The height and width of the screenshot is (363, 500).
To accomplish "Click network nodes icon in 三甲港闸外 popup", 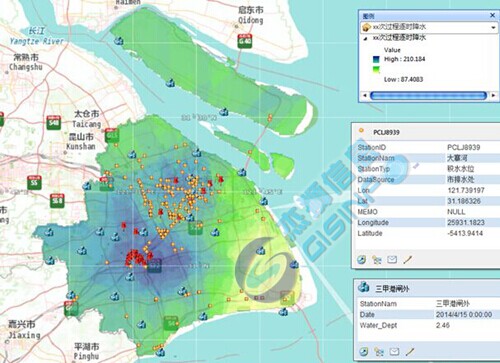I will (379, 351).
